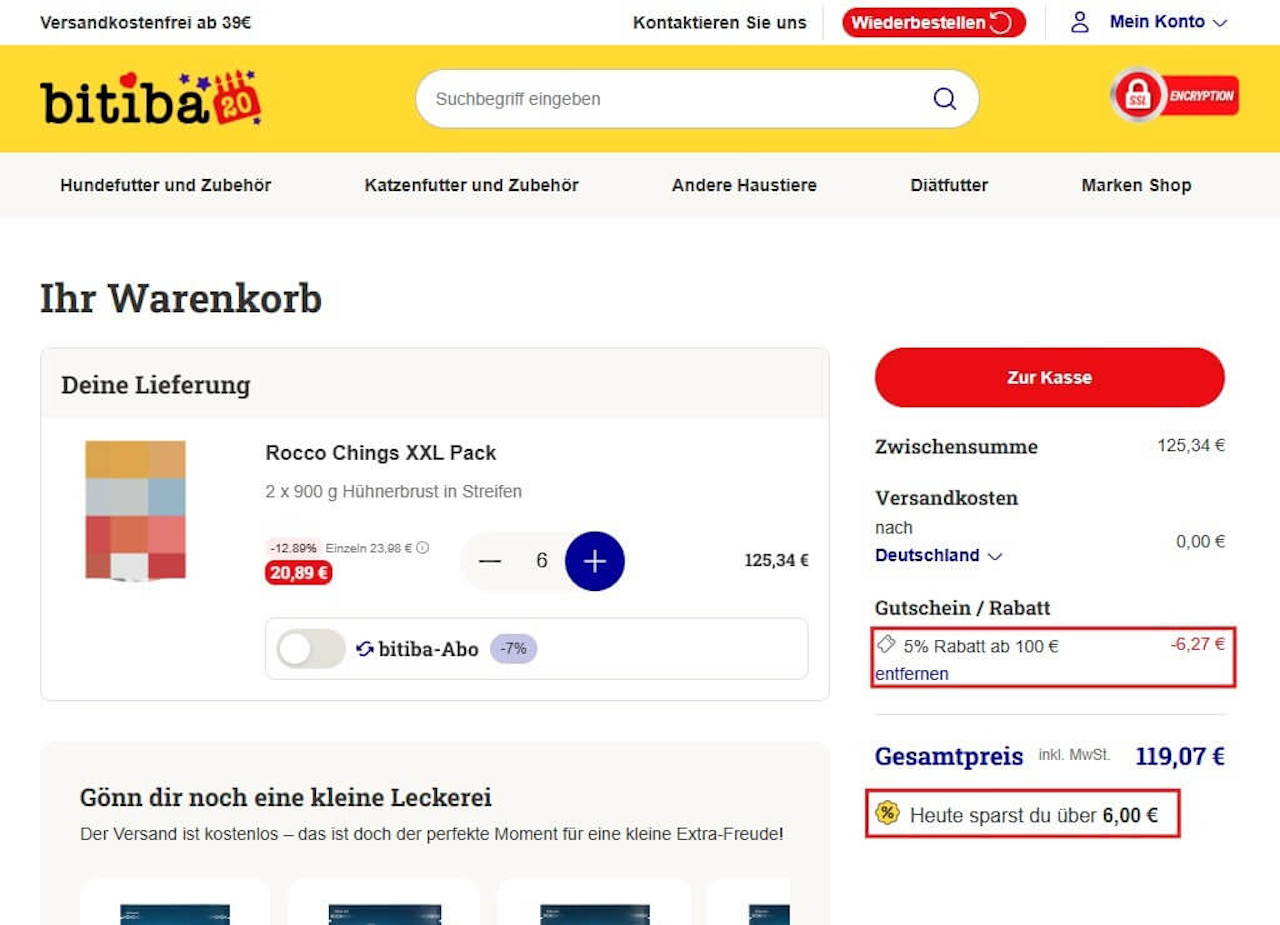Open Andere Haustiere menu
Viewport: 1280px width, 925px height.
pos(744,185)
